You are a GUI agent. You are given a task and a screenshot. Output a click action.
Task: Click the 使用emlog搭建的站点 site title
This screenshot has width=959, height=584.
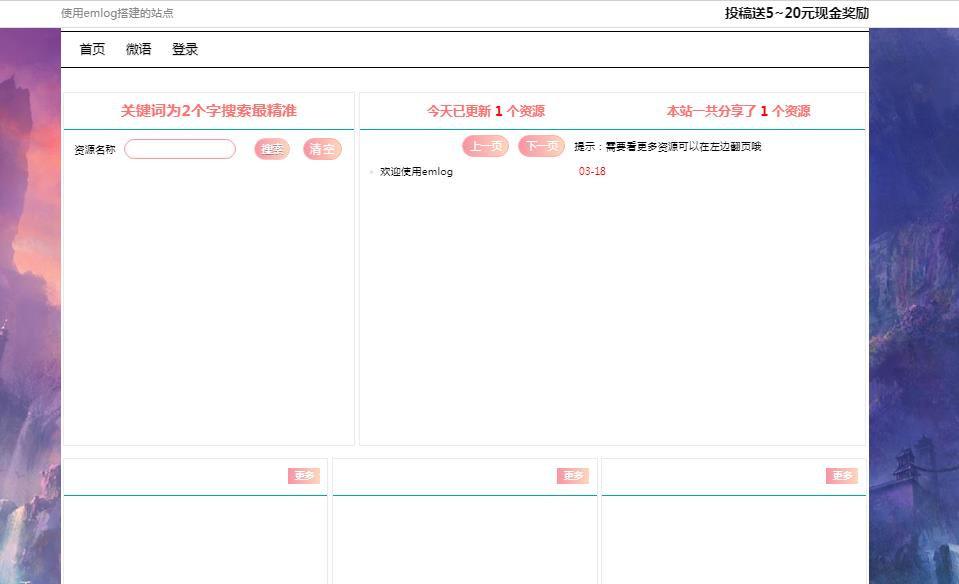pyautogui.click(x=117, y=13)
